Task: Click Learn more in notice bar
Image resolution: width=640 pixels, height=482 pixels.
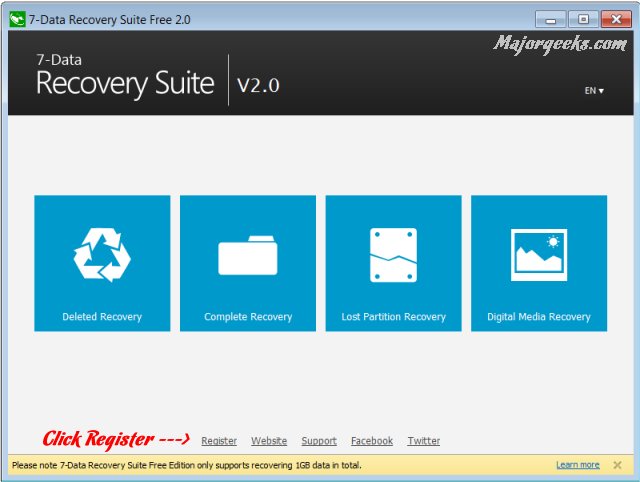Action: (x=578, y=465)
